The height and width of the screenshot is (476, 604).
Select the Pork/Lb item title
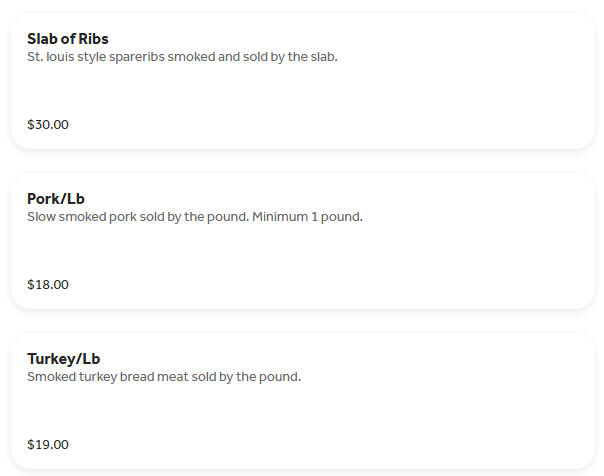[x=56, y=199]
